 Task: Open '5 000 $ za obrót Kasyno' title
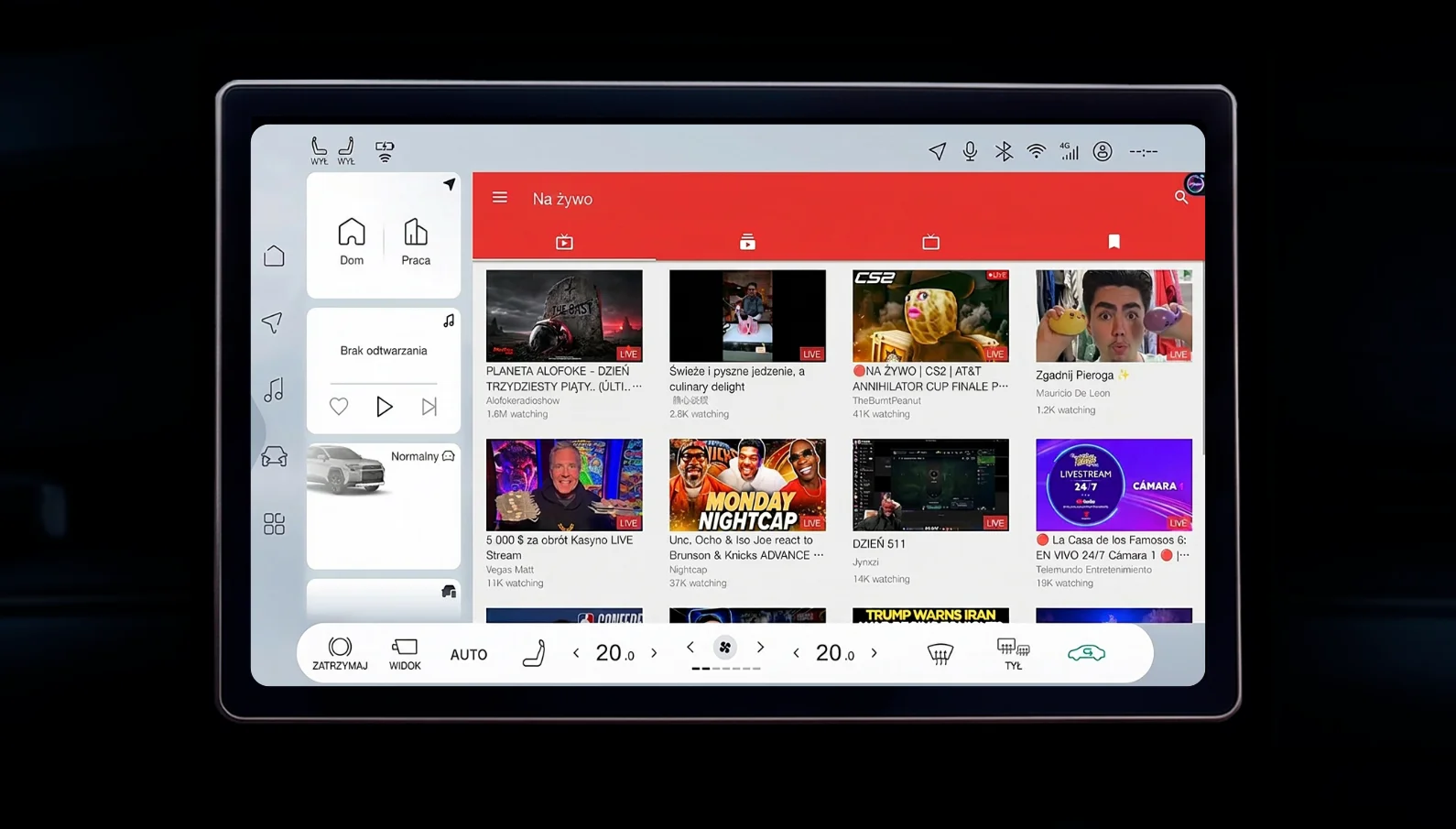(560, 548)
